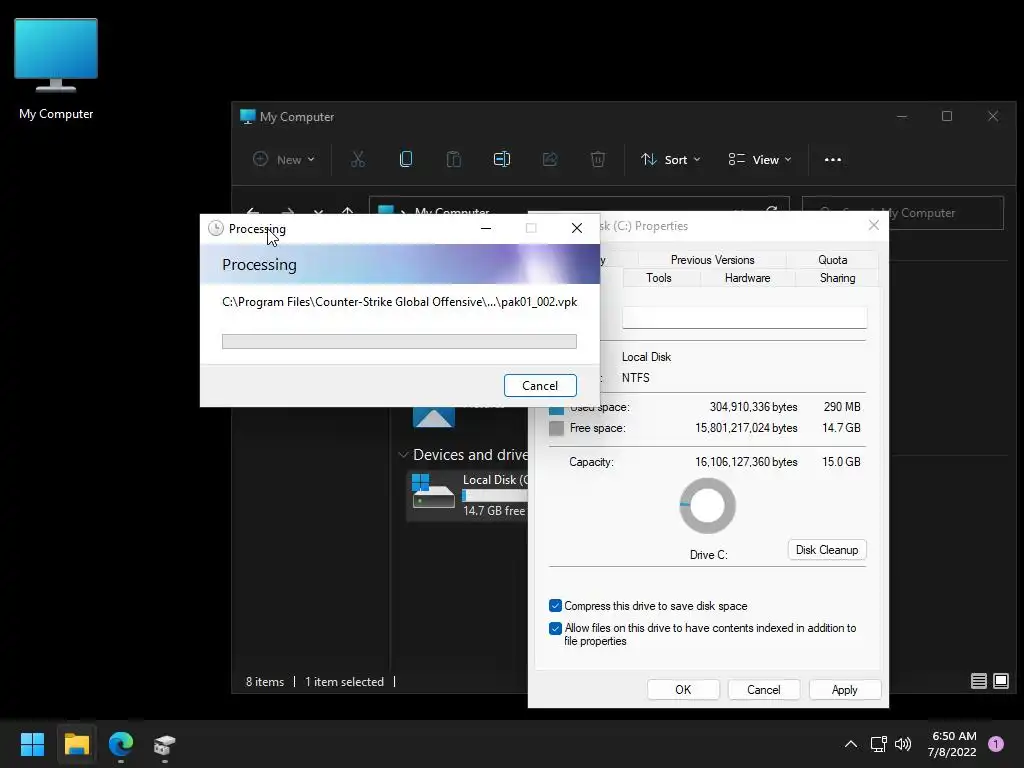1024x768 pixels.
Task: Click the Rename icon in Explorer toolbar
Action: pyautogui.click(x=502, y=159)
